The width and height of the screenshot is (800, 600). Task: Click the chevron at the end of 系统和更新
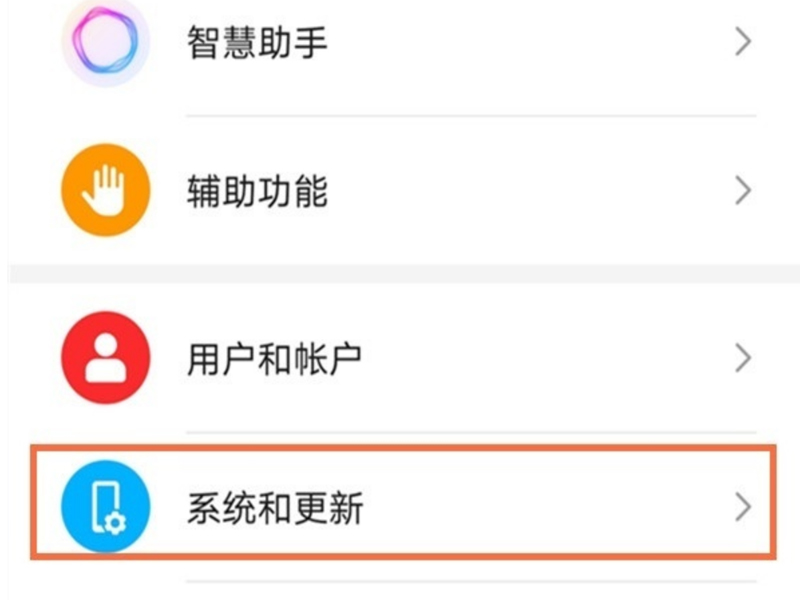742,508
